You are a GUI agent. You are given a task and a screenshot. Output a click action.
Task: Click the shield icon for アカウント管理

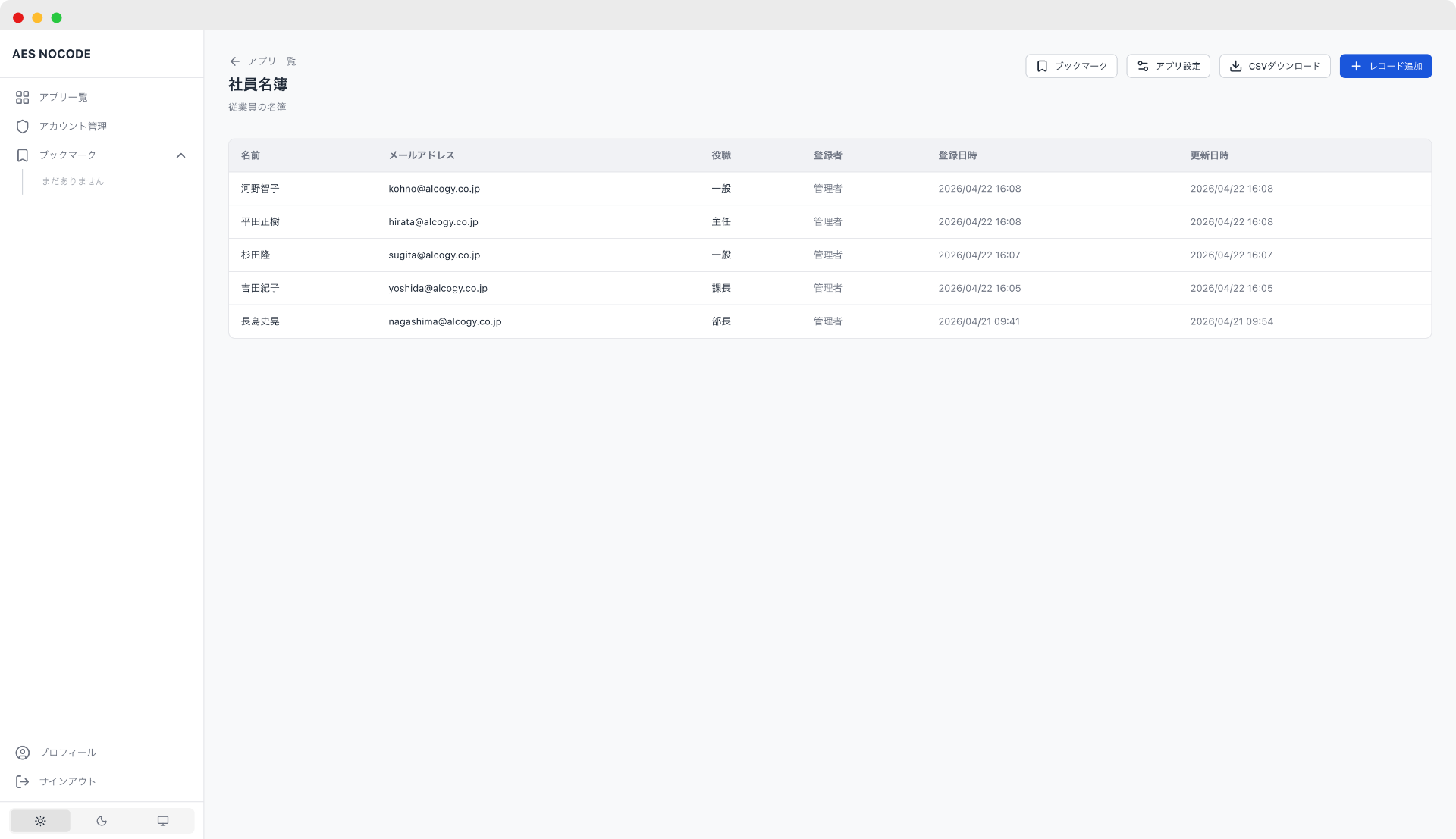22,127
